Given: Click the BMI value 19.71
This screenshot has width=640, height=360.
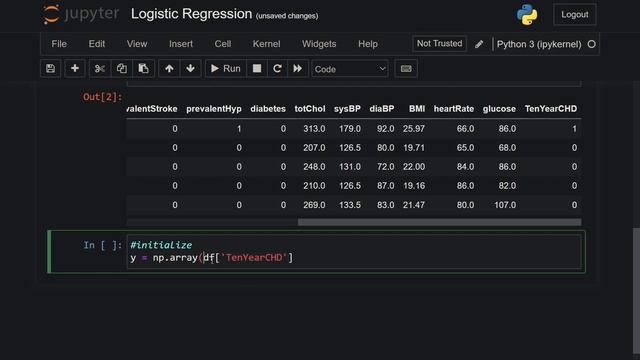Looking at the screenshot, I should pyautogui.click(x=414, y=148).
